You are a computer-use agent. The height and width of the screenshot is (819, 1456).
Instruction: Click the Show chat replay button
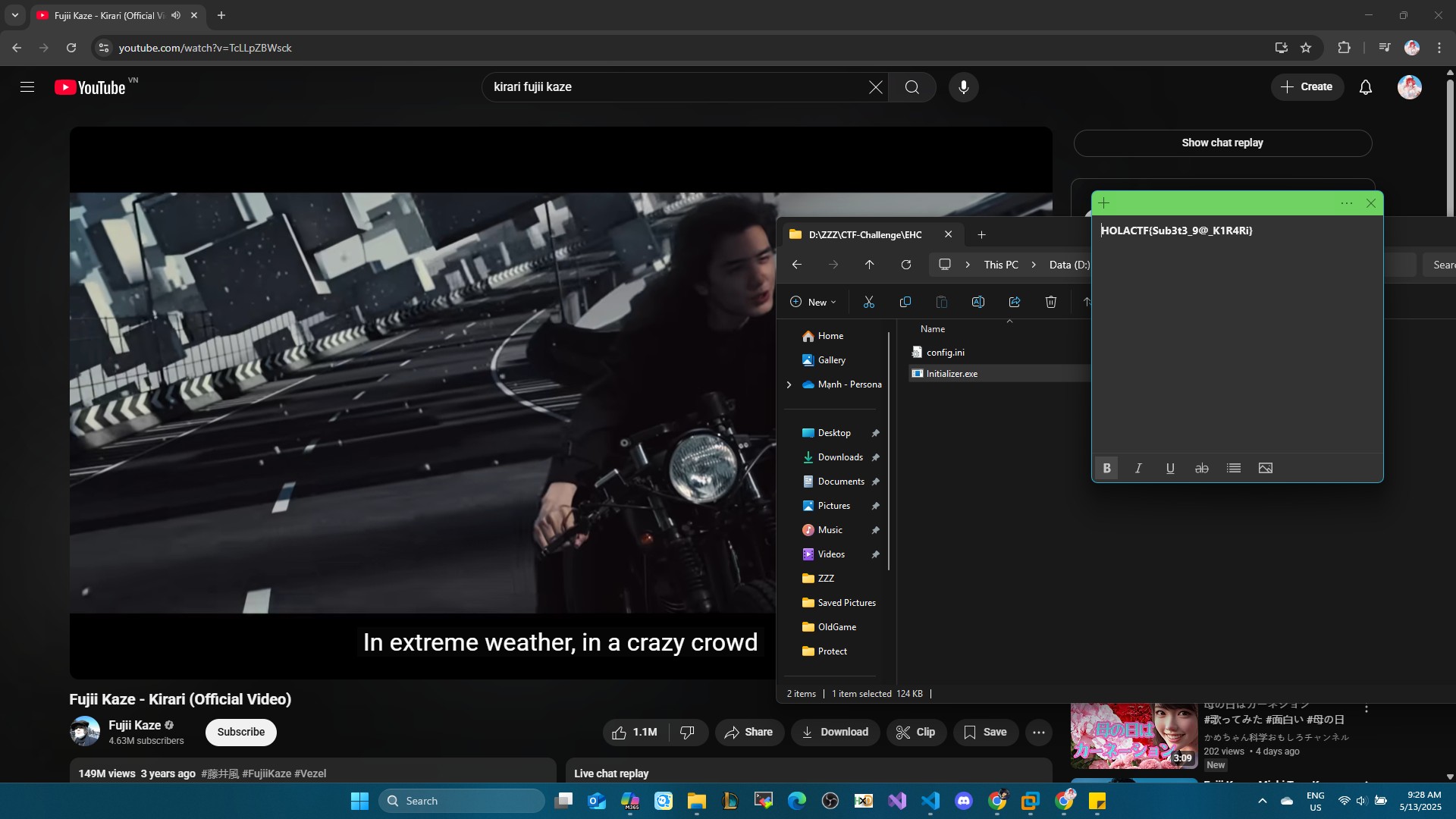coord(1222,143)
